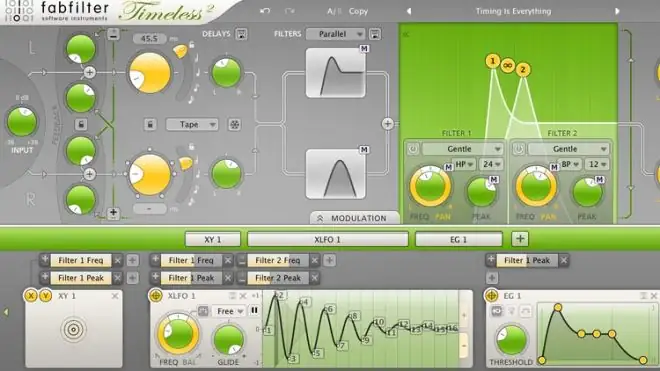This screenshot has width=660, height=371.
Task: Click the EG 1 THRESHOLD knob
Action: pos(511,340)
